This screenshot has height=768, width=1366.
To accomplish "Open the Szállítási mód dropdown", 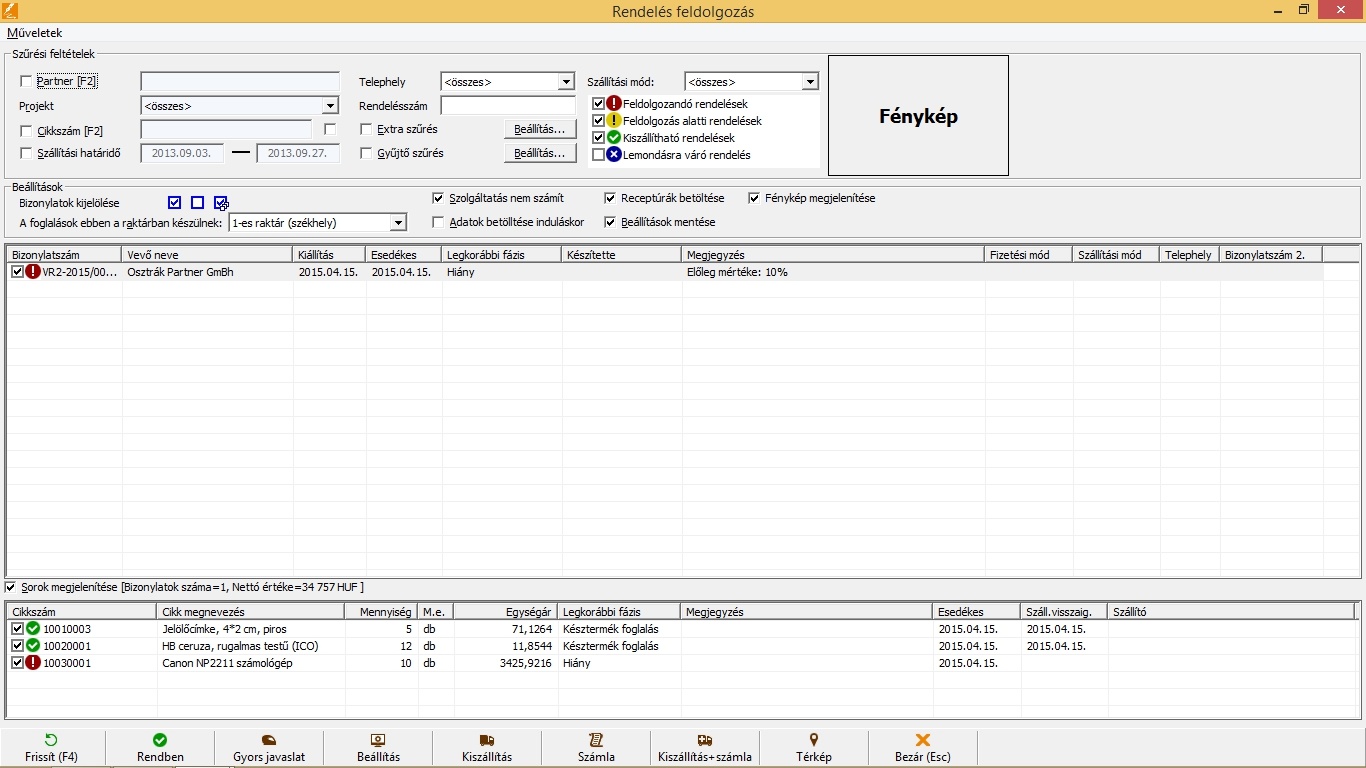I will tap(810, 82).
